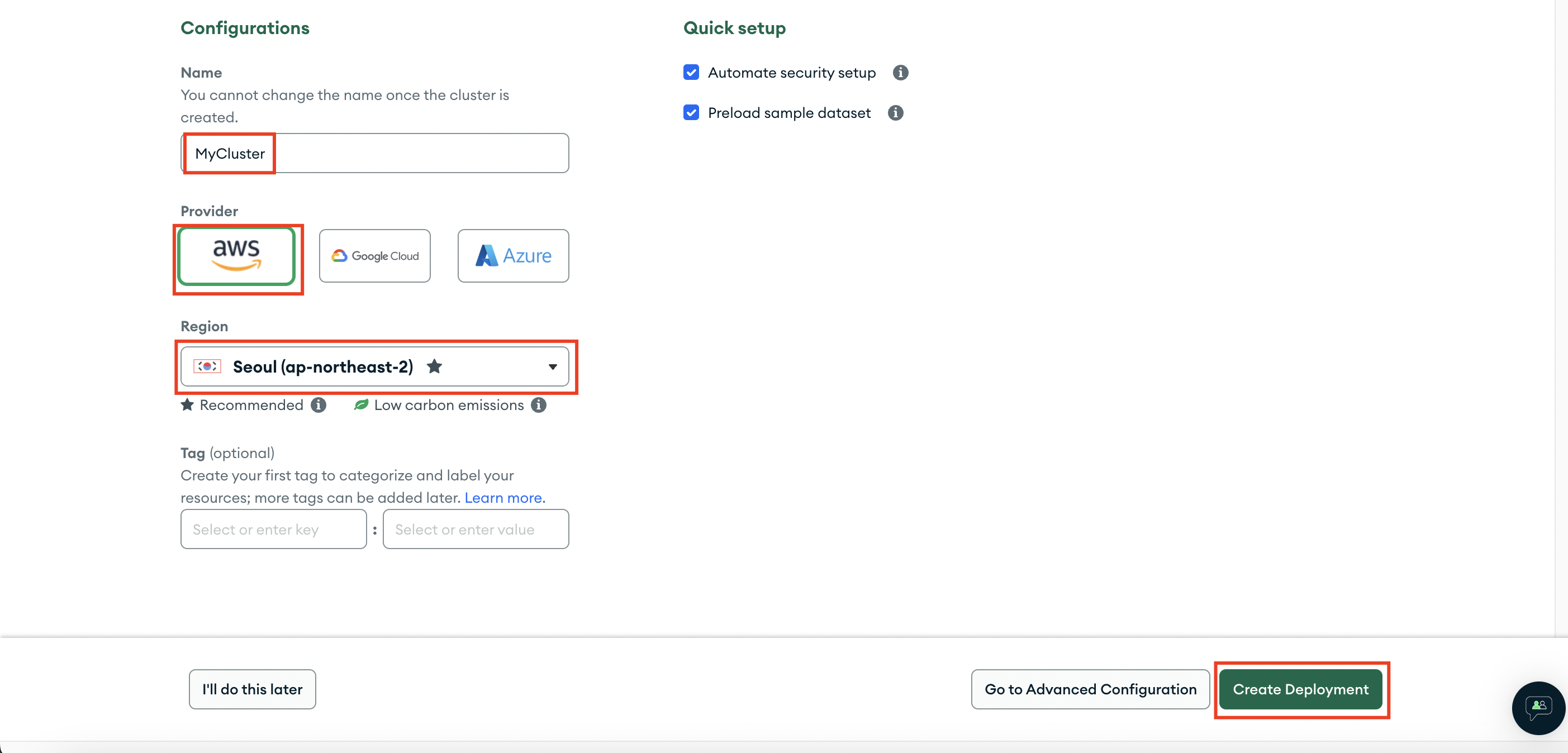Uncheck Automate security setup
The width and height of the screenshot is (1568, 753).
pyautogui.click(x=691, y=73)
